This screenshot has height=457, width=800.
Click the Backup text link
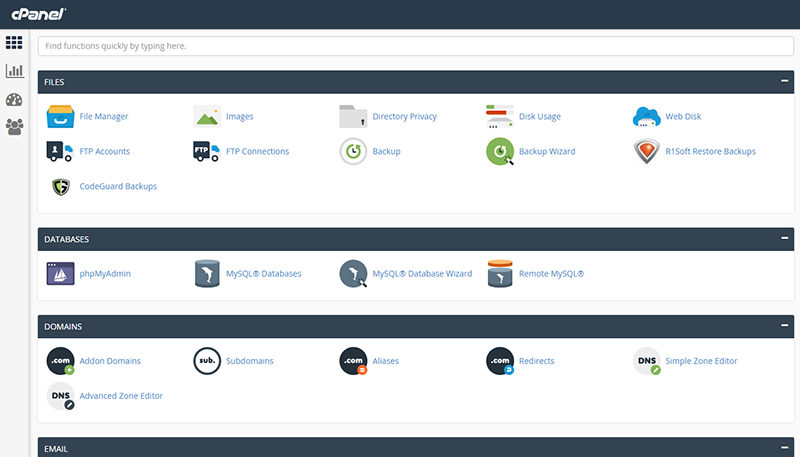coord(386,151)
